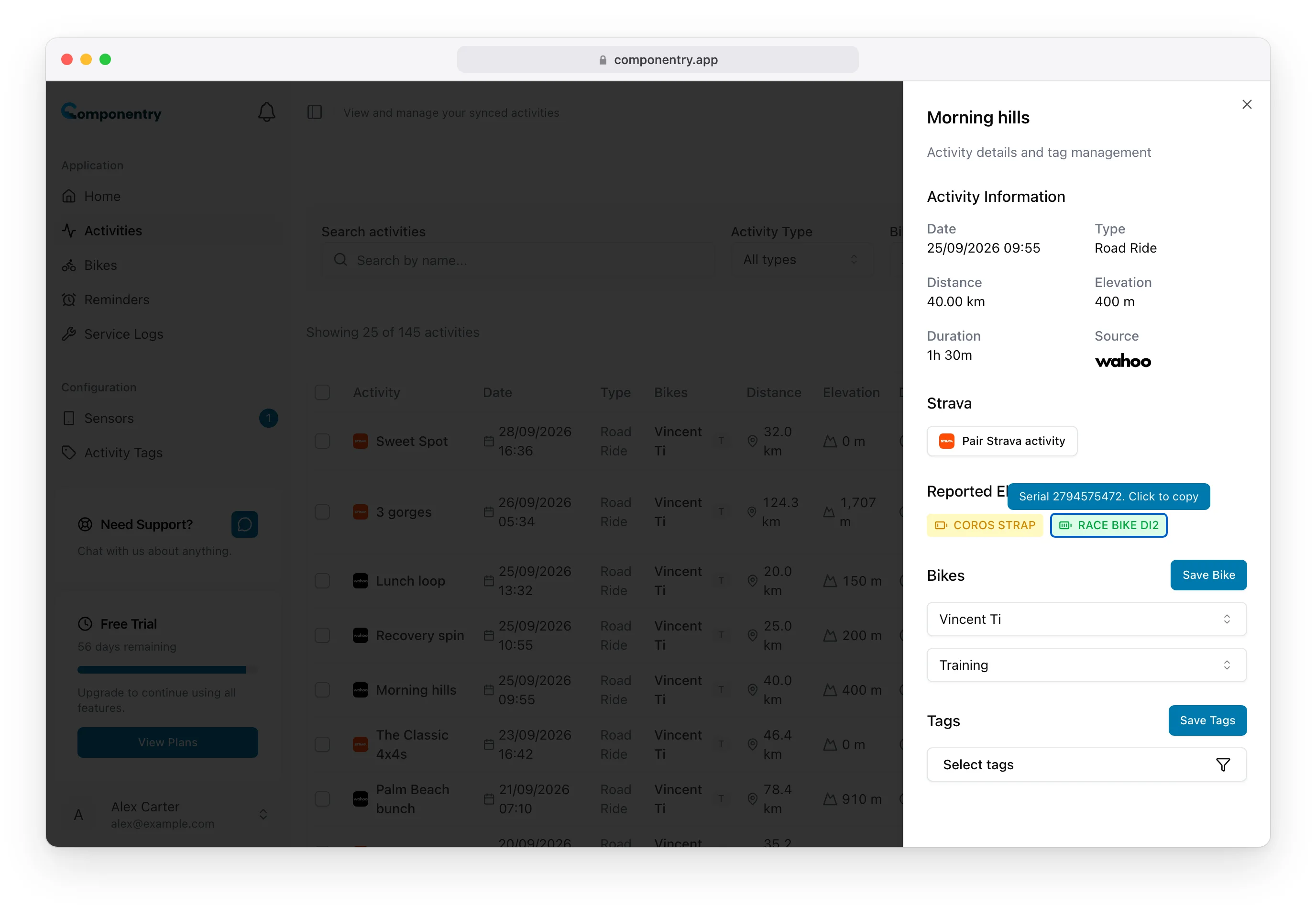Go to Home in sidebar

pos(168,196)
